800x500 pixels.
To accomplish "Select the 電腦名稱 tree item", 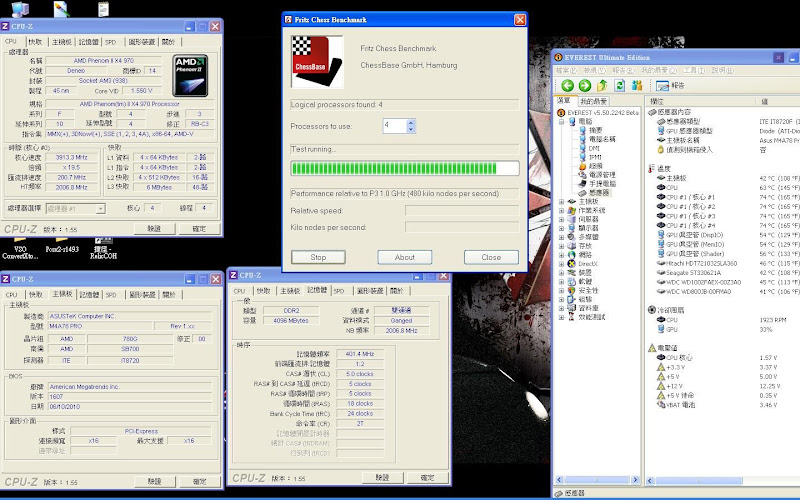I will pyautogui.click(x=602, y=139).
